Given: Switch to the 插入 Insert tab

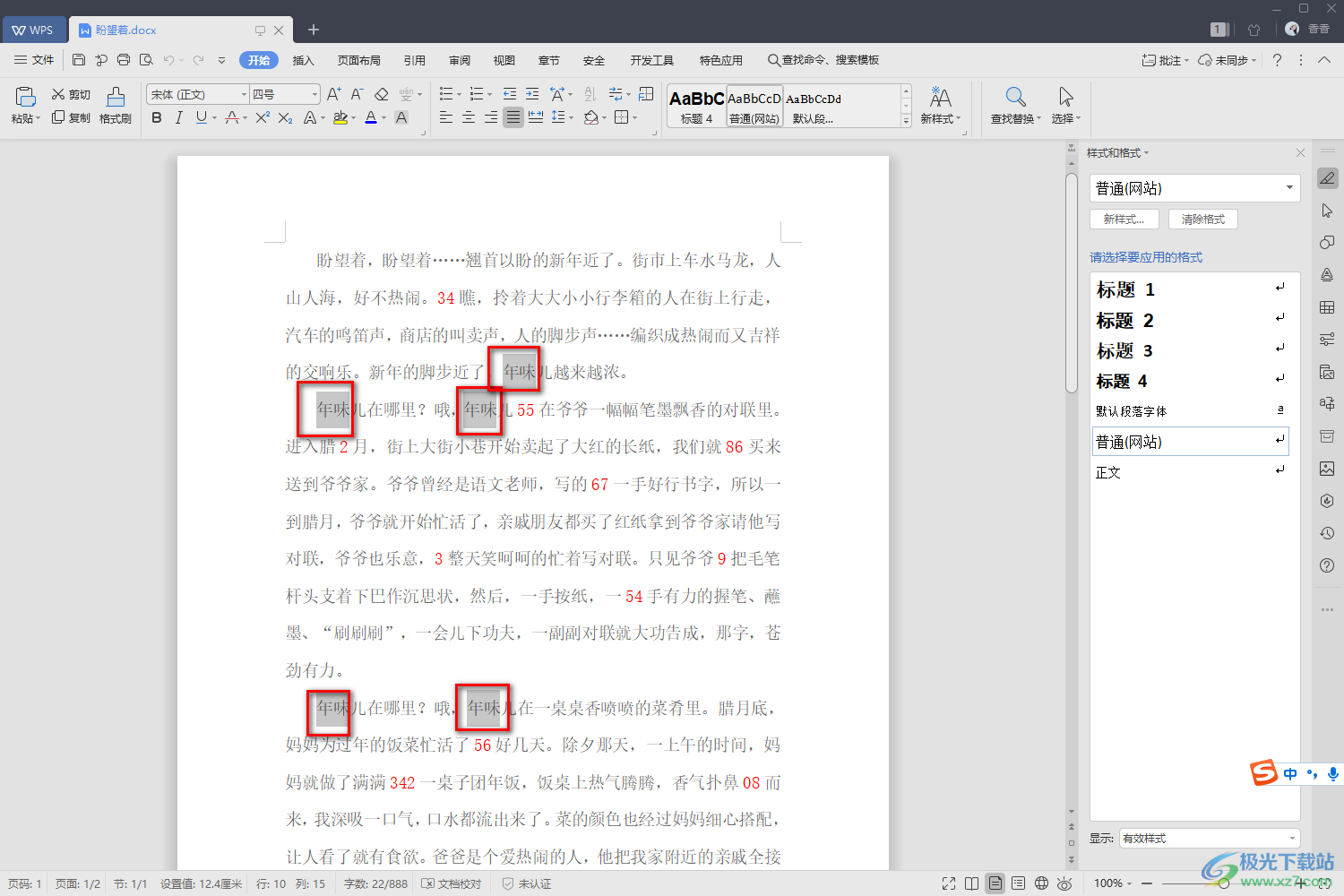Looking at the screenshot, I should tap(304, 60).
